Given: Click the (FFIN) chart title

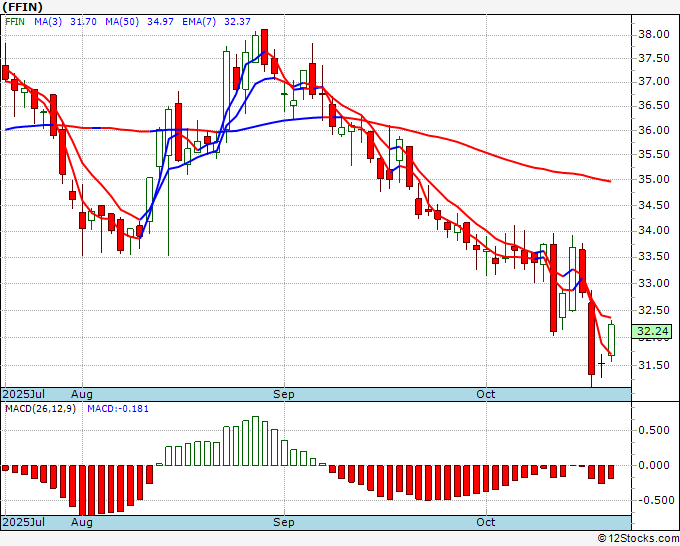Looking at the screenshot, I should coord(23,7).
